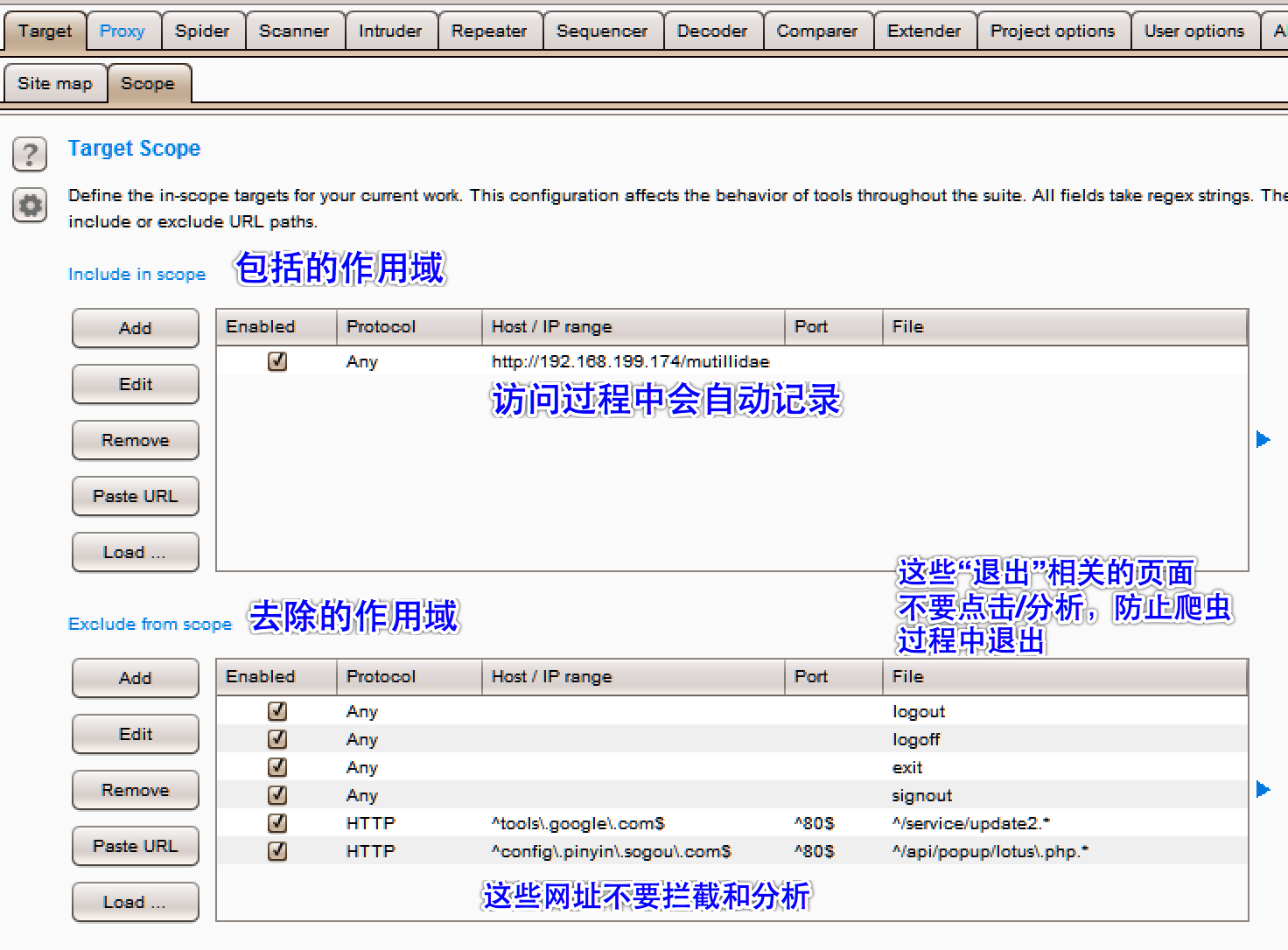Uncheck Enabled for the mutillidae scope entry
Screen dimensions: 1288x950
(276, 360)
